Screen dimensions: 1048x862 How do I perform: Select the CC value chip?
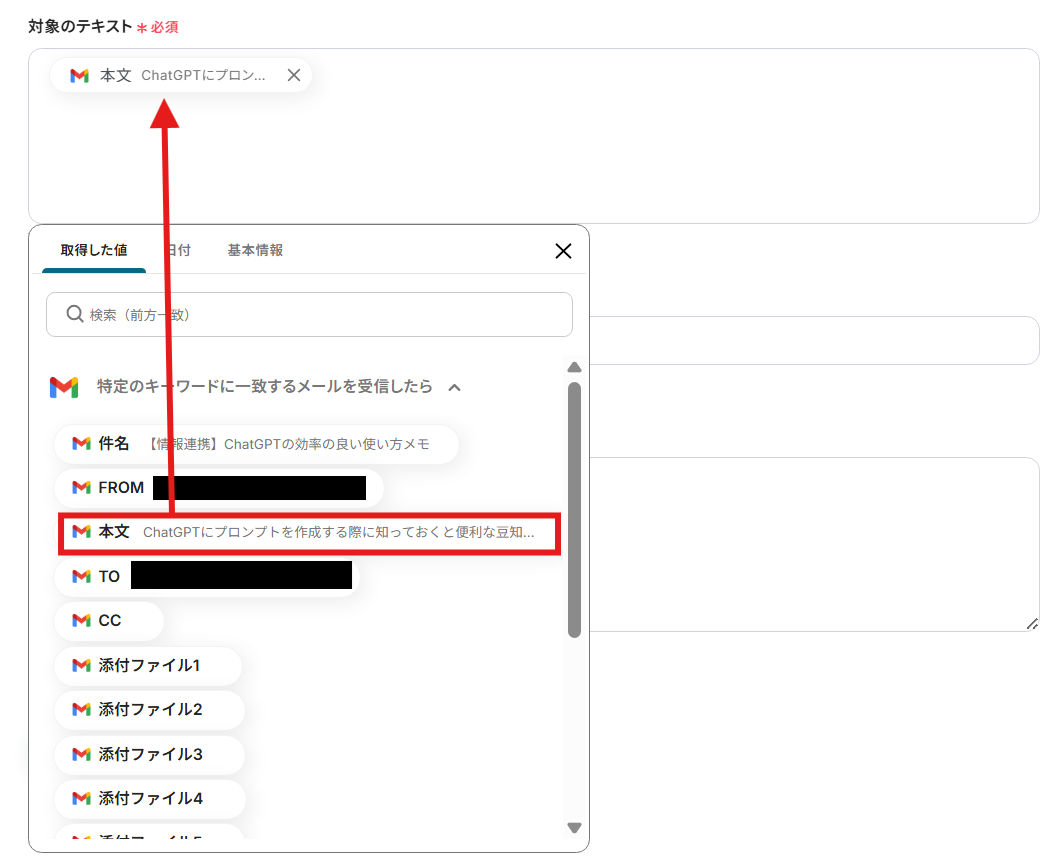109,621
